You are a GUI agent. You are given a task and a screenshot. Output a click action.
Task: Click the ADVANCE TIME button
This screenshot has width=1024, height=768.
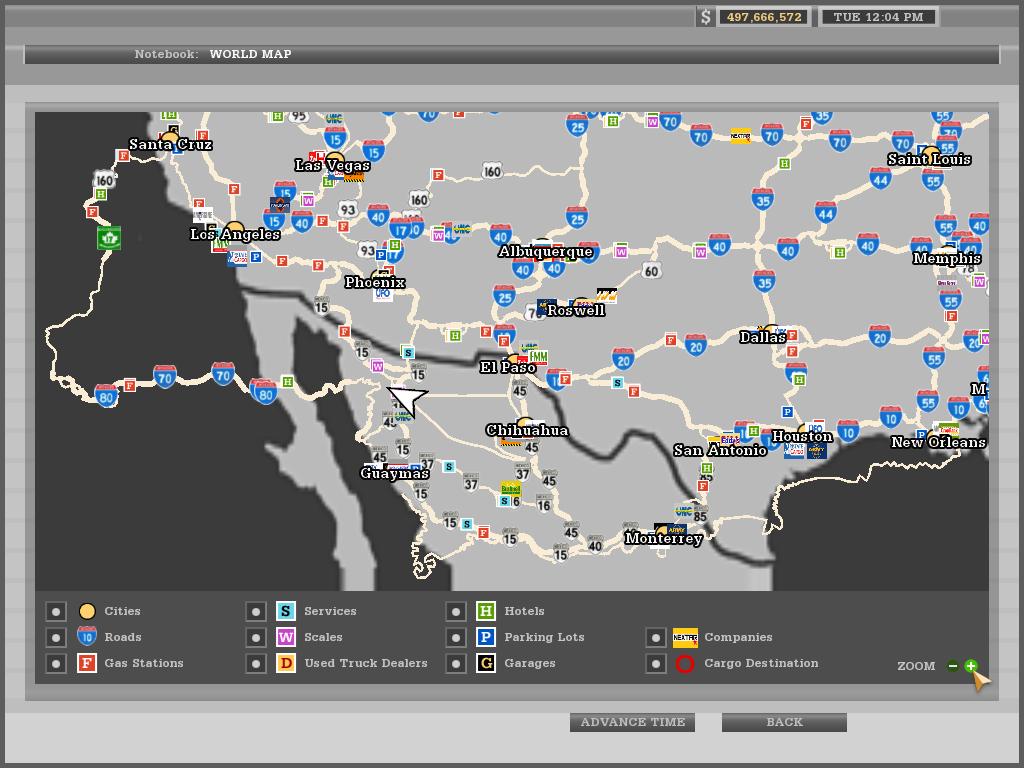tap(632, 722)
